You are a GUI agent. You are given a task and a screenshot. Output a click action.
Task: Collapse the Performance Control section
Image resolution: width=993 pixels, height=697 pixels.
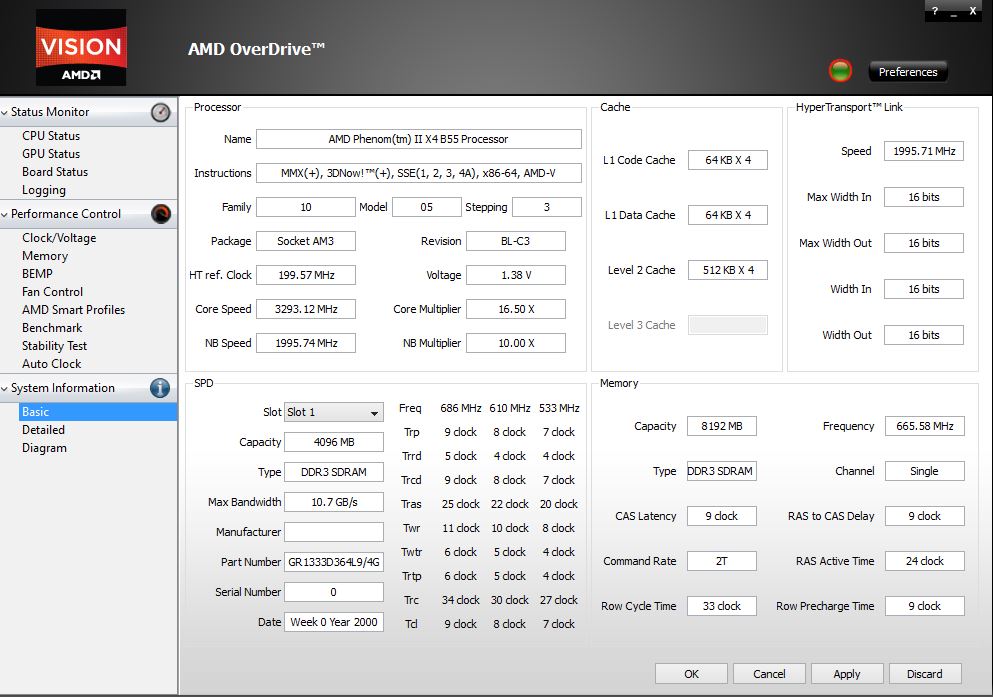pos(4,215)
